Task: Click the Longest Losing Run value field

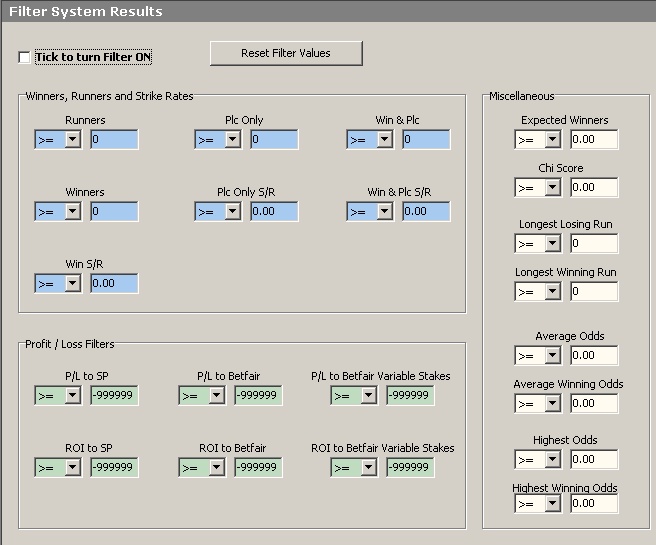Action: coord(594,244)
